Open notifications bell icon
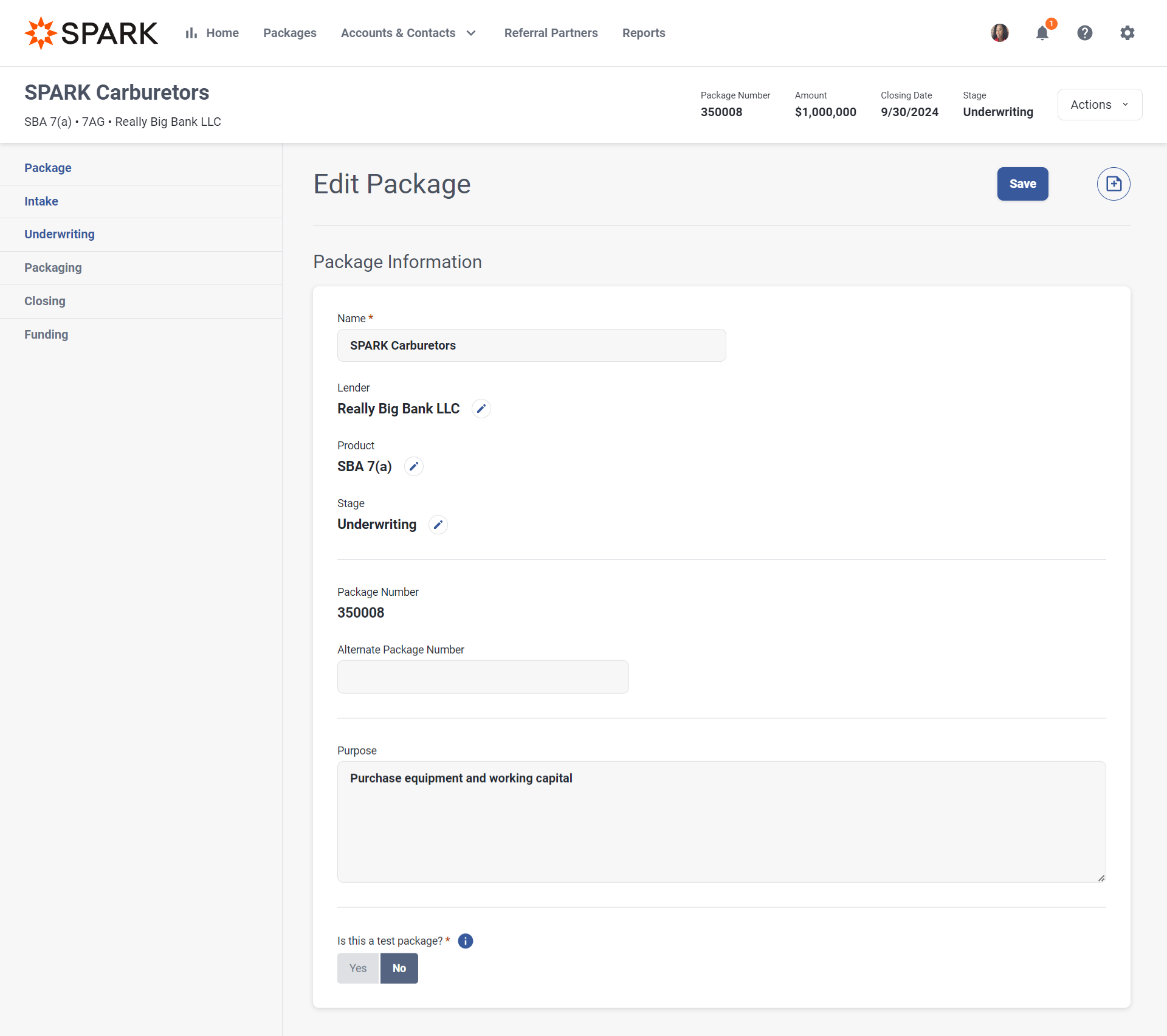Image resolution: width=1167 pixels, height=1036 pixels. pos(1042,33)
